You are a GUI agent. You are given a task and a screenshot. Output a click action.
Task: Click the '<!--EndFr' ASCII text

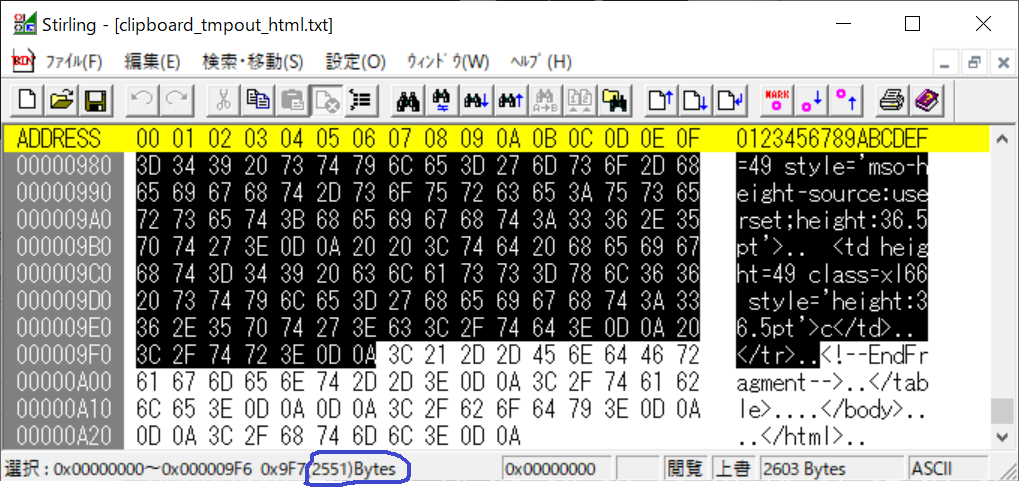pyautogui.click(x=873, y=354)
